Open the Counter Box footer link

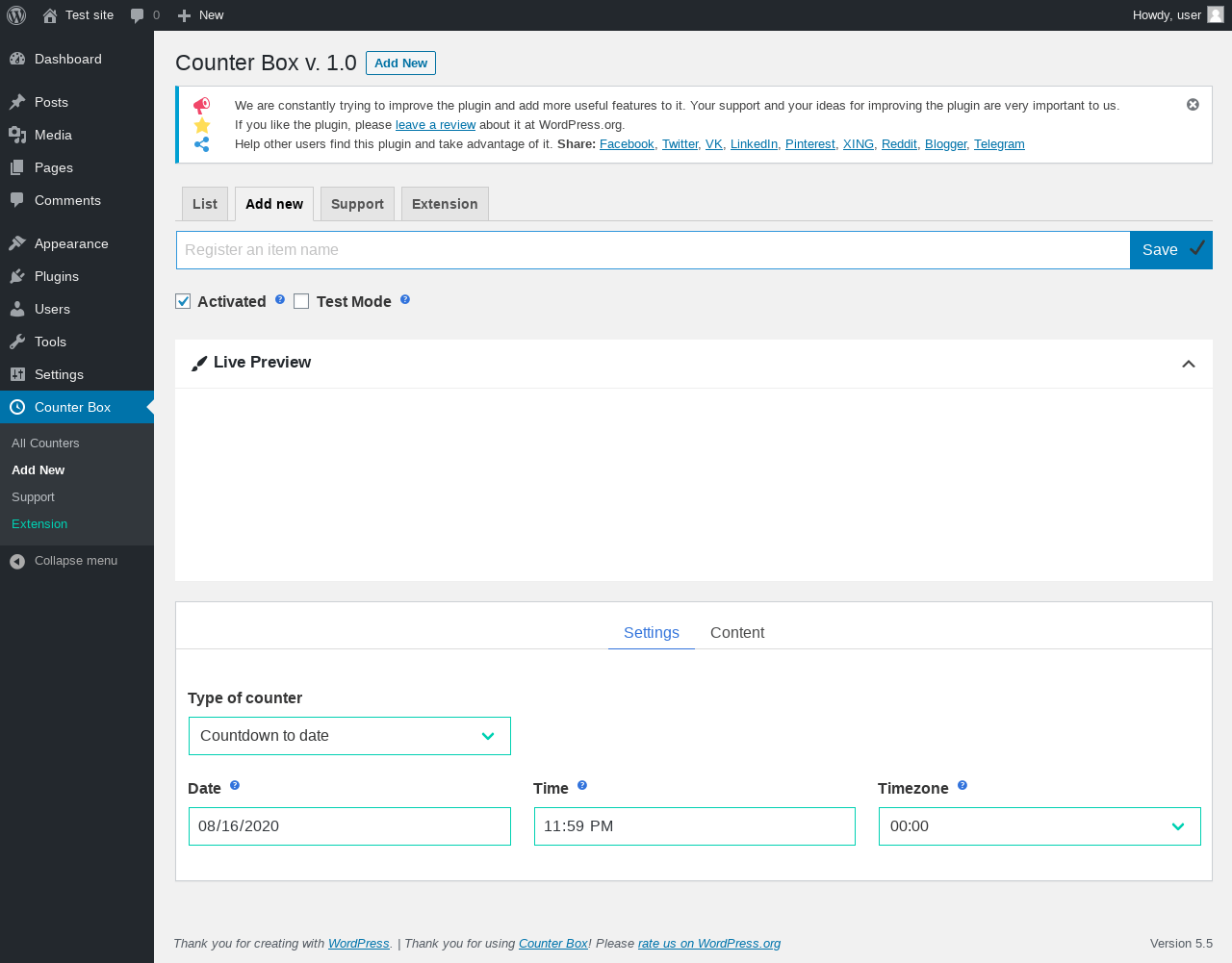click(553, 944)
